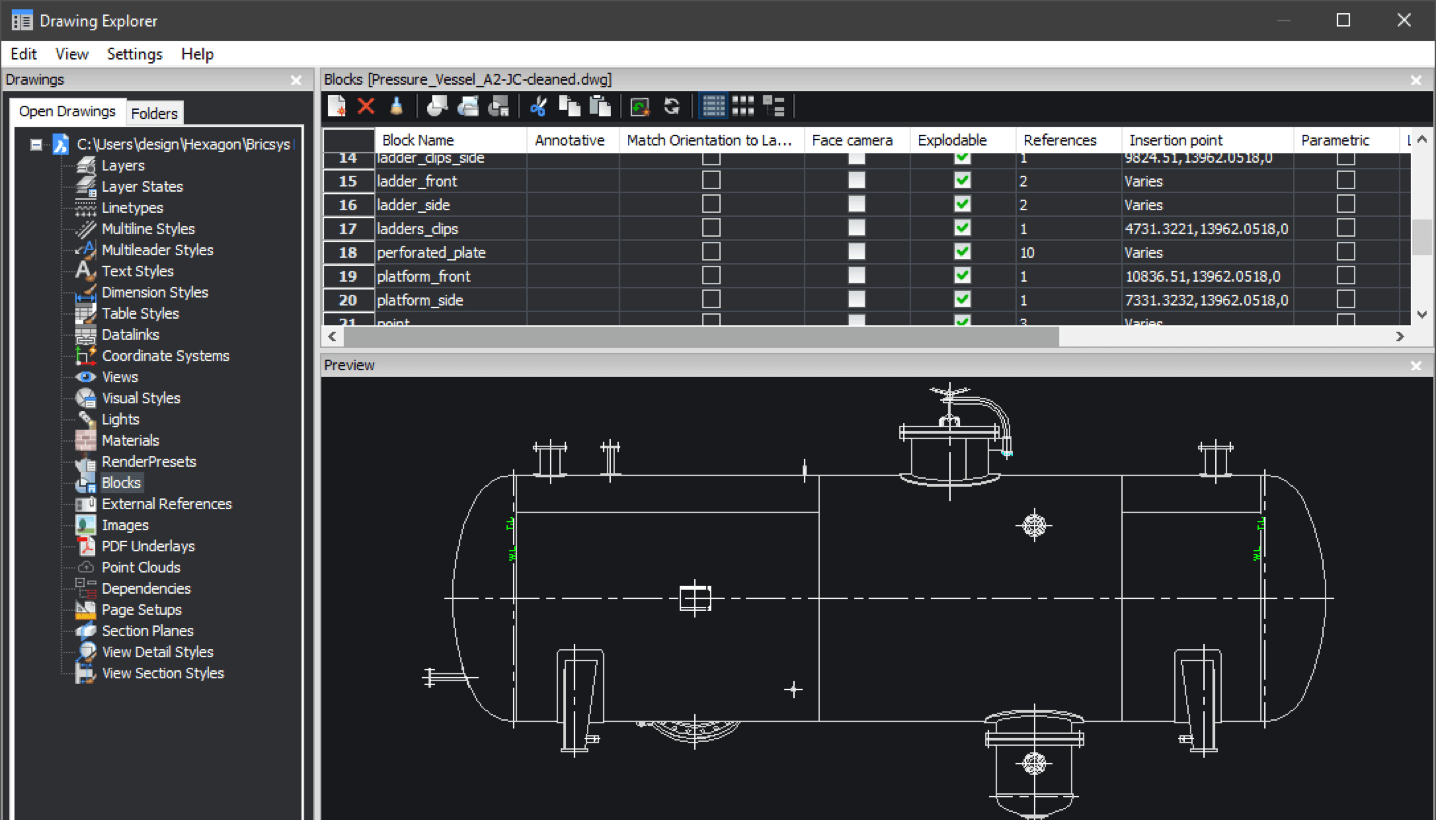Cut the selected block using the scissors icon
Viewport: 1436px width, 820px height.
pyautogui.click(x=537, y=105)
